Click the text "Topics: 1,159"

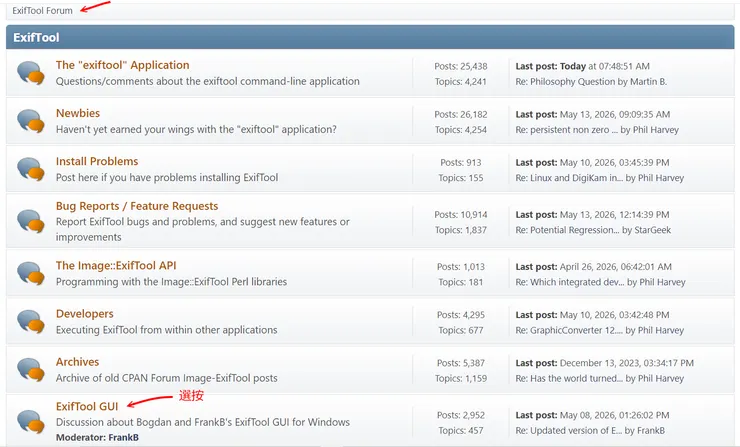(461, 379)
